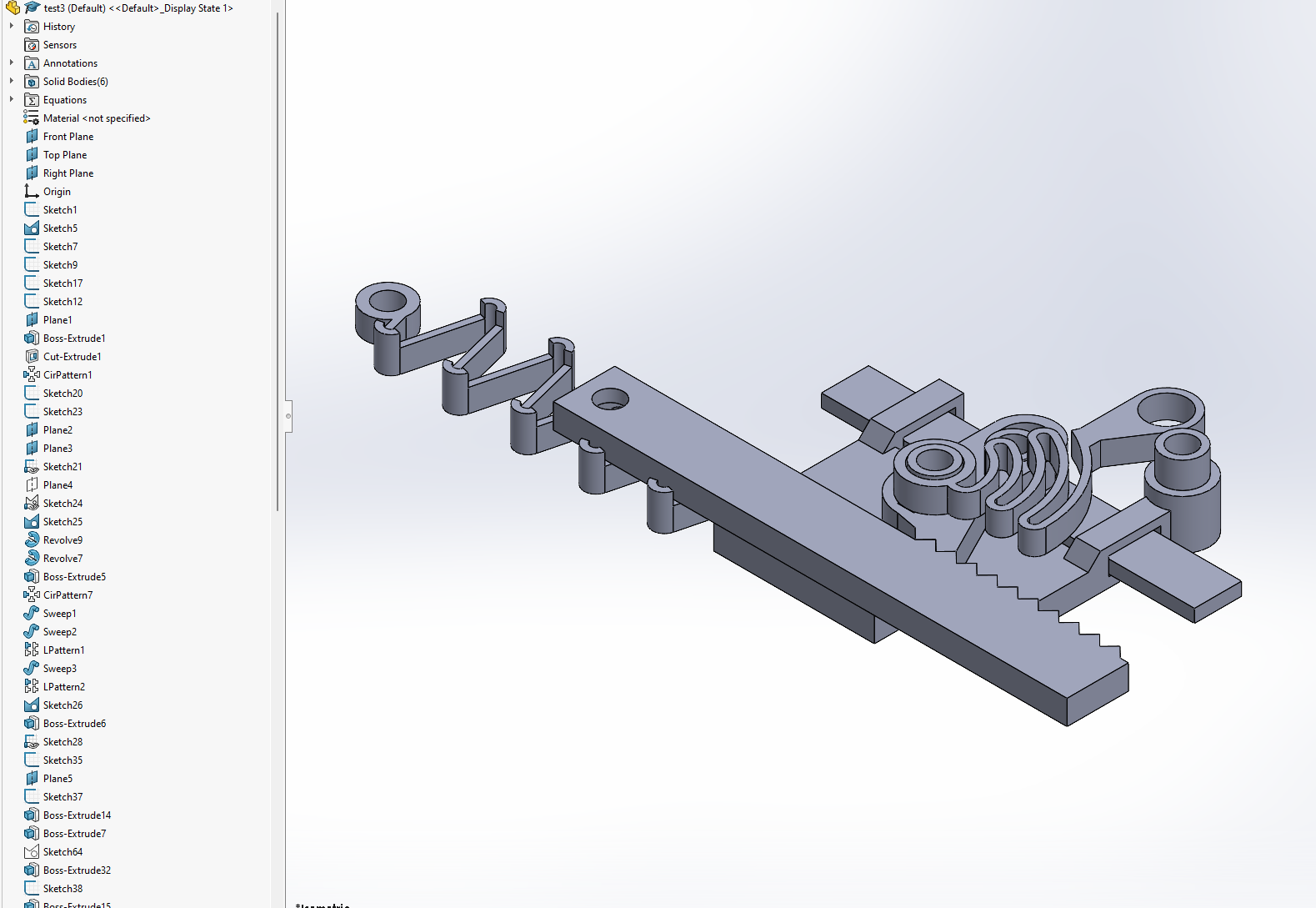Click the Sensors icon

tap(32, 45)
